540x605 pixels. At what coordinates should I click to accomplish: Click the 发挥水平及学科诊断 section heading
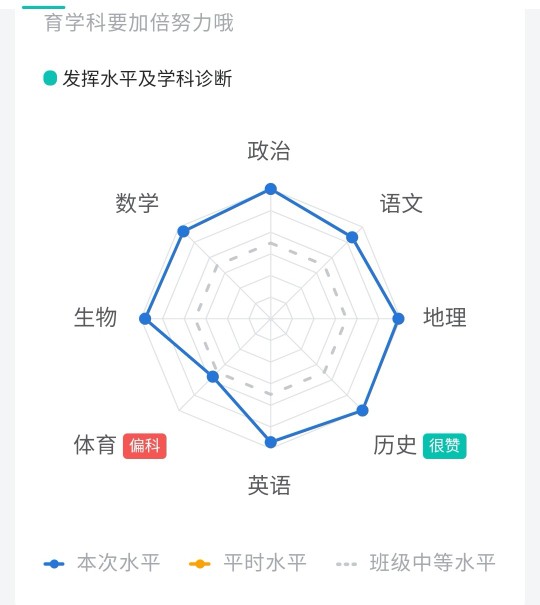pos(147,78)
